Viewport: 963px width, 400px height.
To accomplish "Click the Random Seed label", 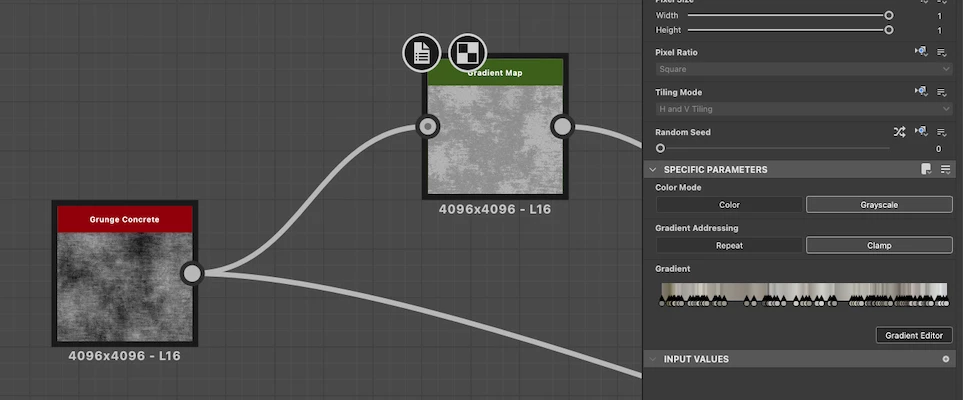I will coord(682,132).
